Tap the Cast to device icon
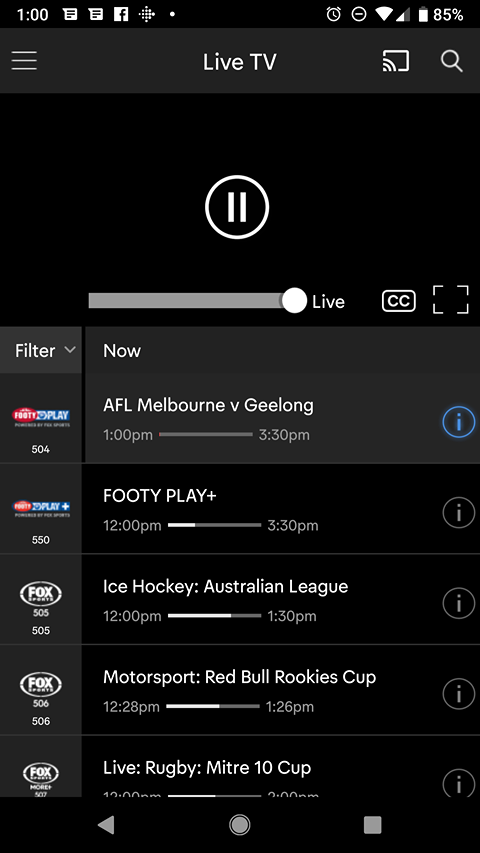Viewport: 480px width, 853px height. tap(396, 61)
